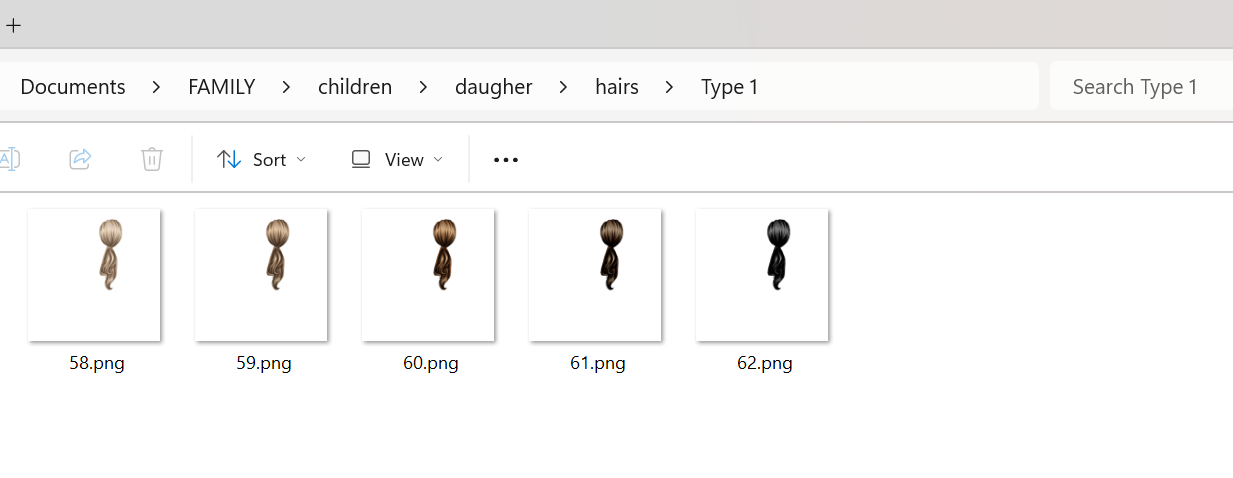Select the 59.png light brown hair thumbnail

click(262, 275)
